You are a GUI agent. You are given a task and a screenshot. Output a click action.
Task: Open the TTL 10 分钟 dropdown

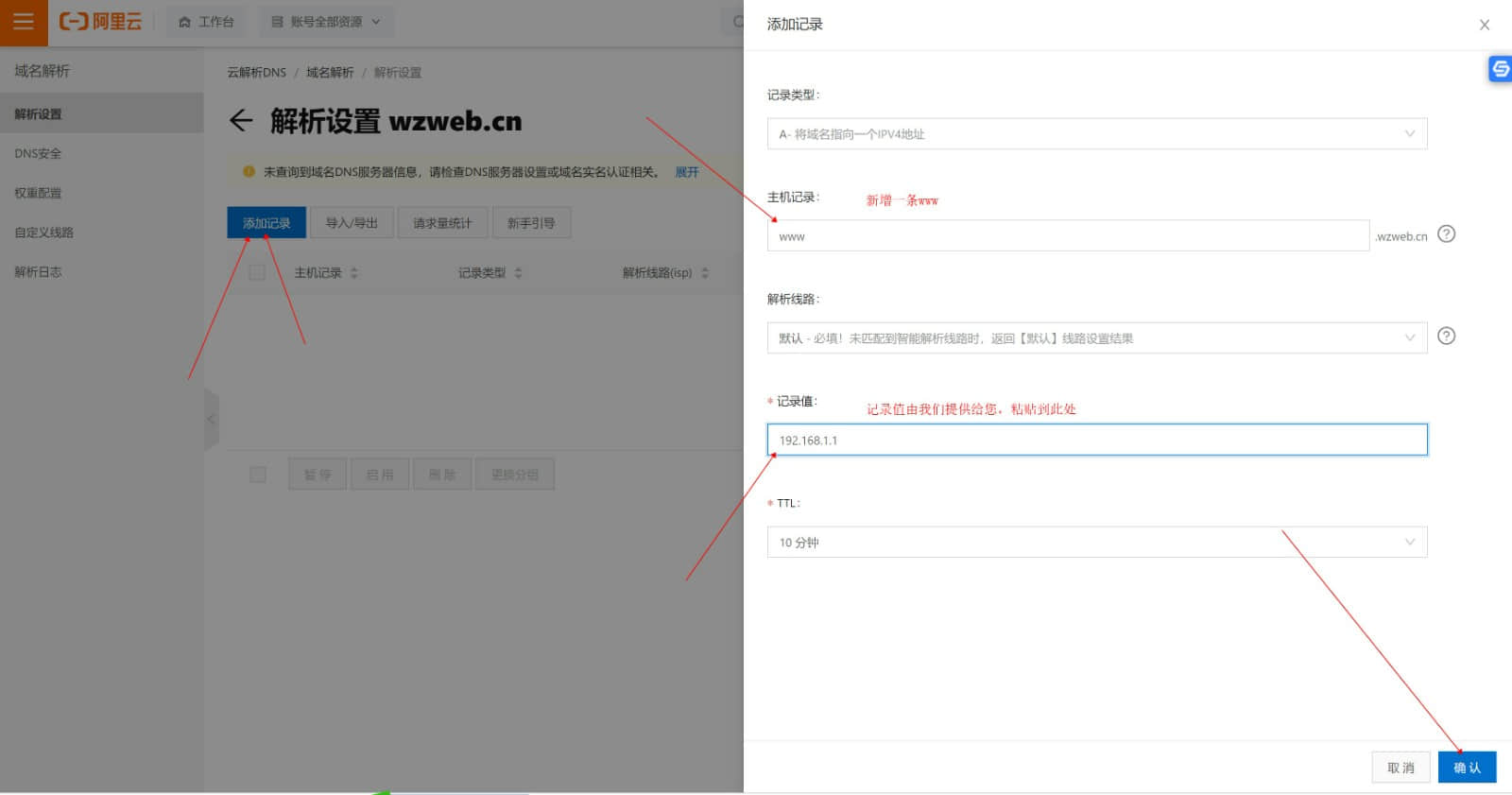click(x=1096, y=543)
